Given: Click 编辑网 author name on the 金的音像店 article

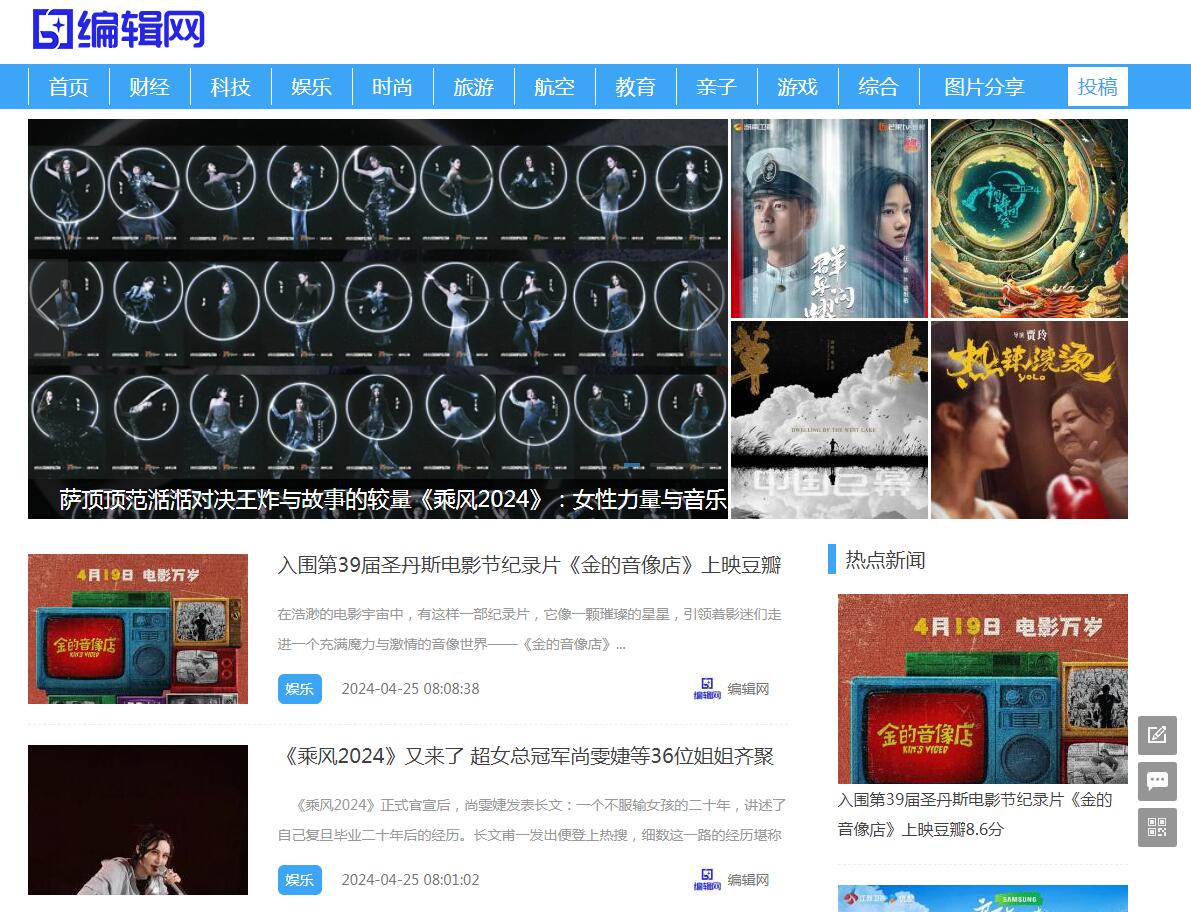Looking at the screenshot, I should [748, 689].
